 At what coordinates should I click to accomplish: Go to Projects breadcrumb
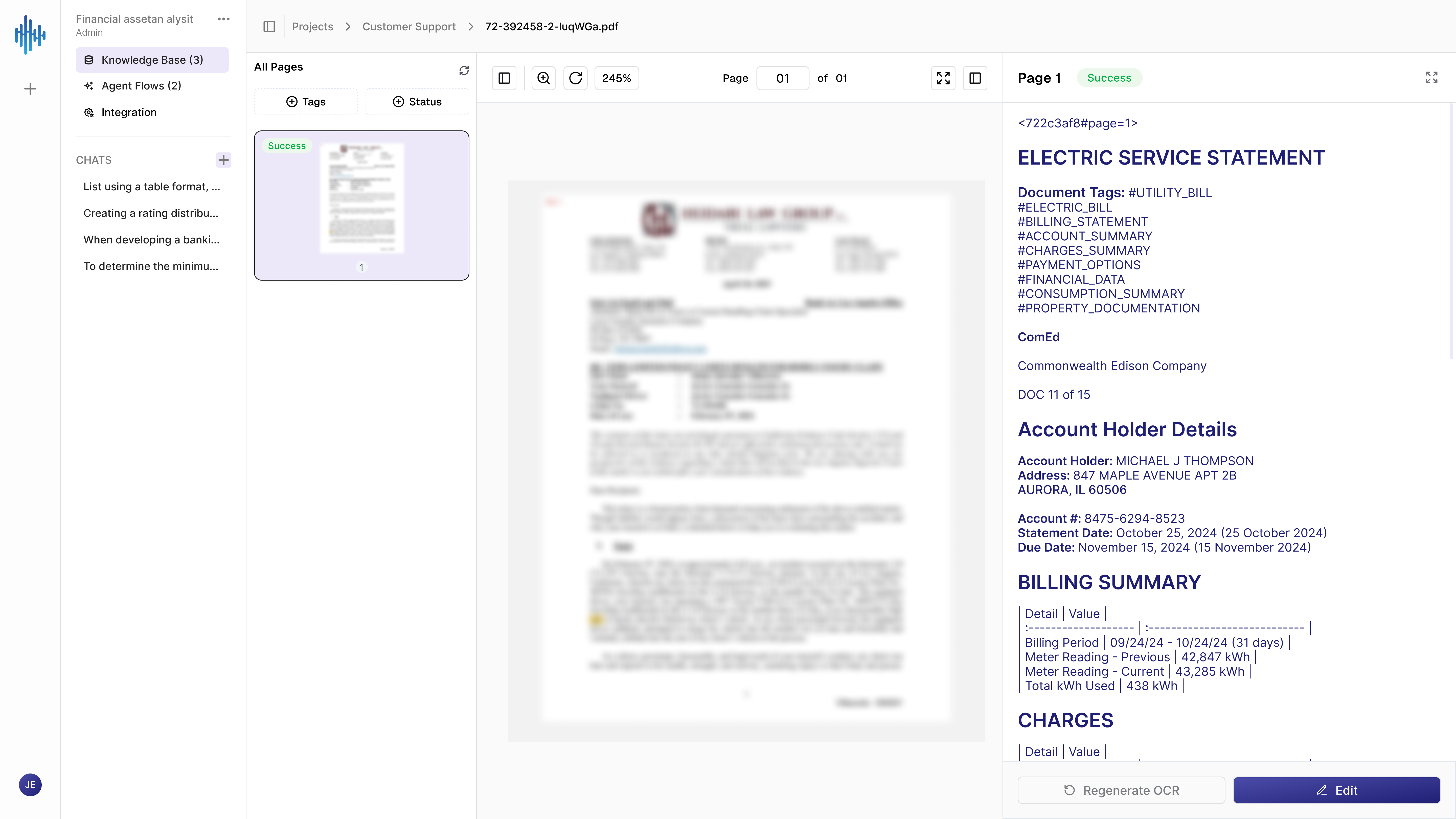(313, 27)
